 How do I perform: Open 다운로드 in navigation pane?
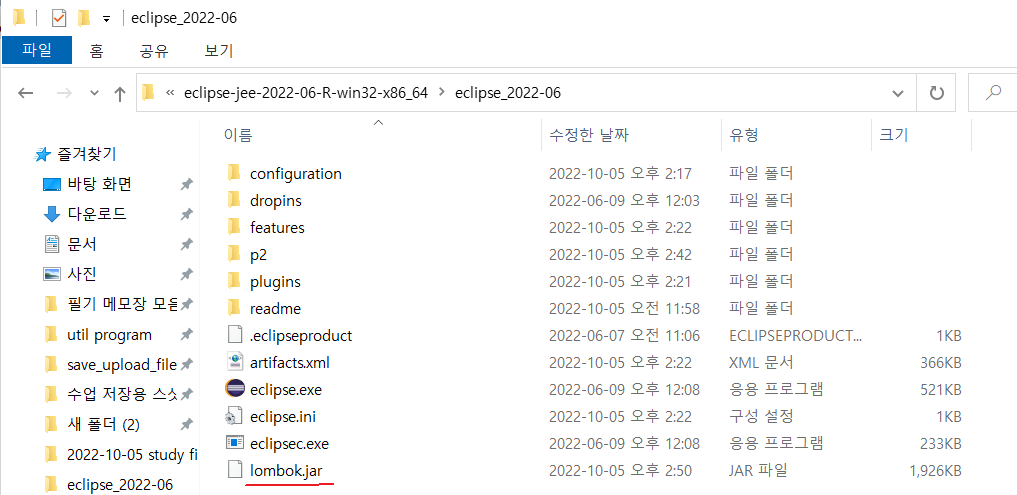tap(97, 213)
